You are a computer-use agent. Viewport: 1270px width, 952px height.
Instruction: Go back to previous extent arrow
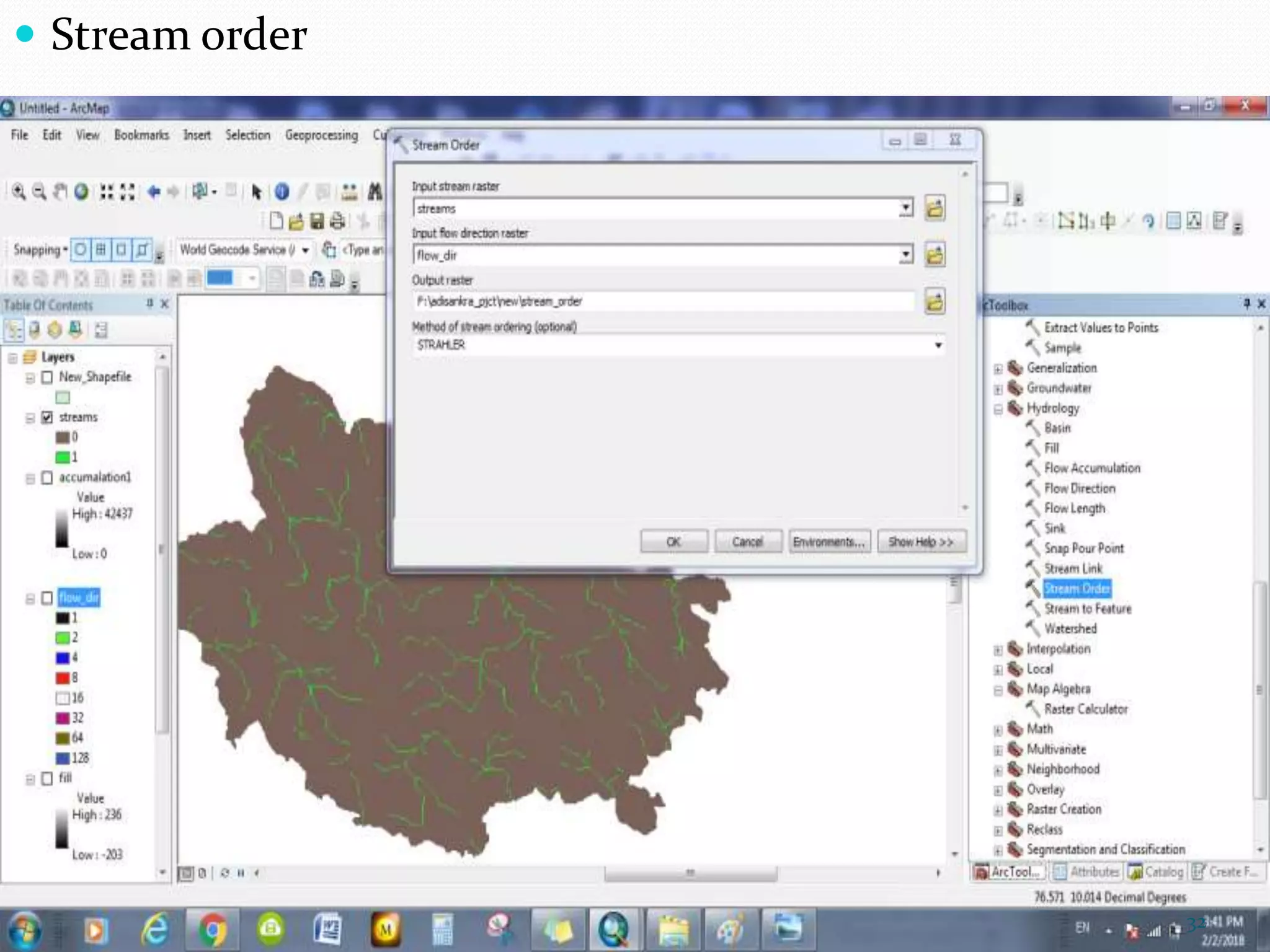tap(154, 192)
